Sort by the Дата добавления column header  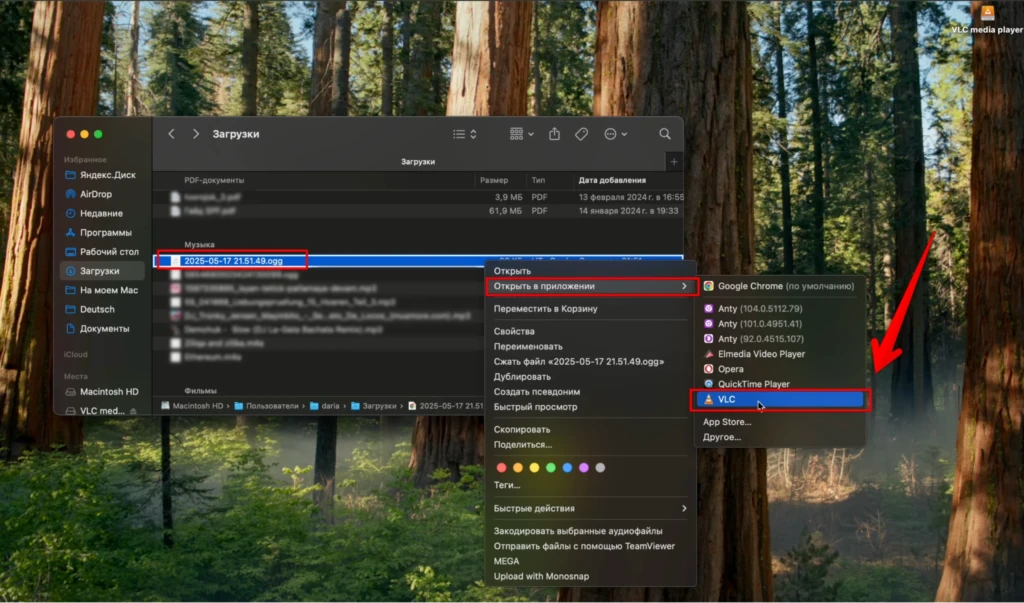point(612,180)
